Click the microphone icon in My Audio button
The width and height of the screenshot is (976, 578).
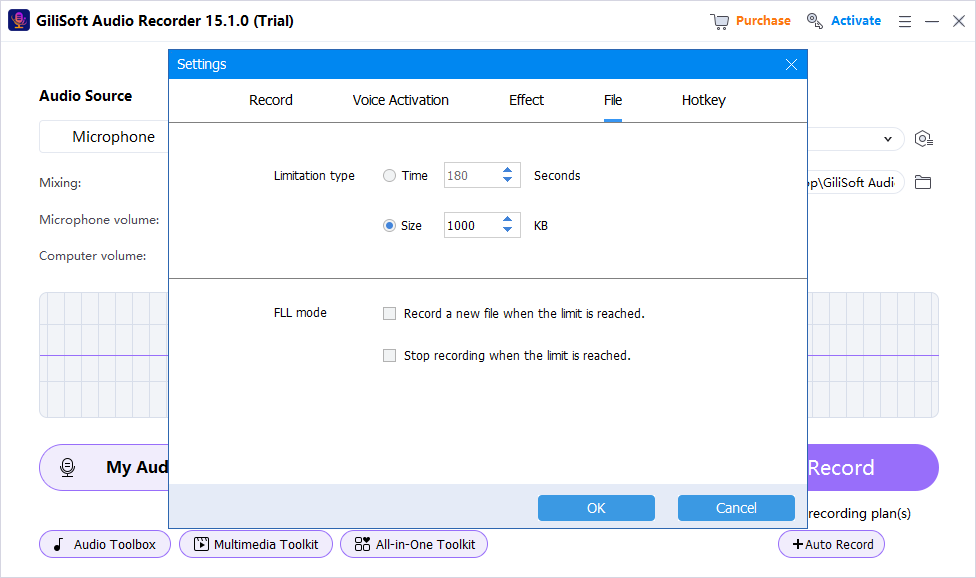click(67, 467)
